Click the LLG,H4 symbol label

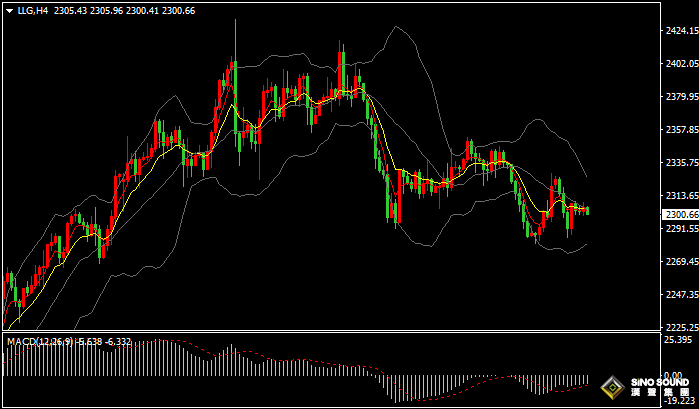[x=33, y=10]
